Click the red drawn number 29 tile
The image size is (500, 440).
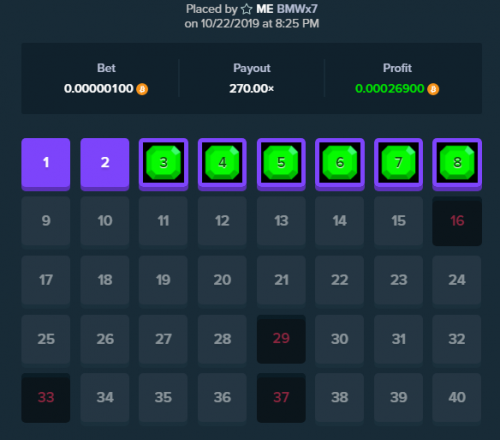(281, 339)
